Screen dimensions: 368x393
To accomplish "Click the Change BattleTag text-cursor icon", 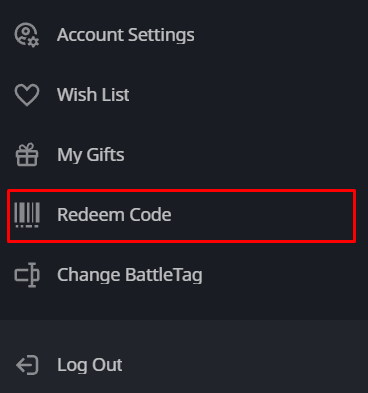I will pyautogui.click(x=27, y=275).
